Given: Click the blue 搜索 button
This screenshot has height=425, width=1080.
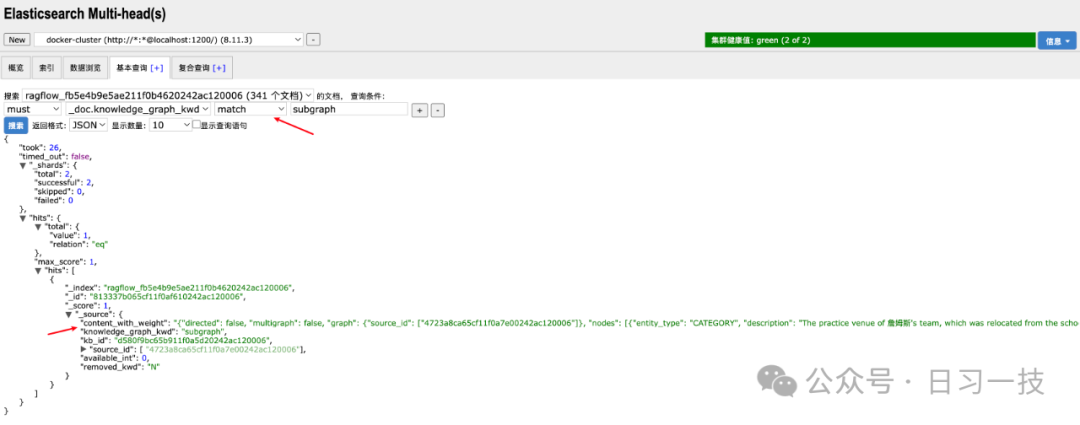Looking at the screenshot, I should (15, 125).
